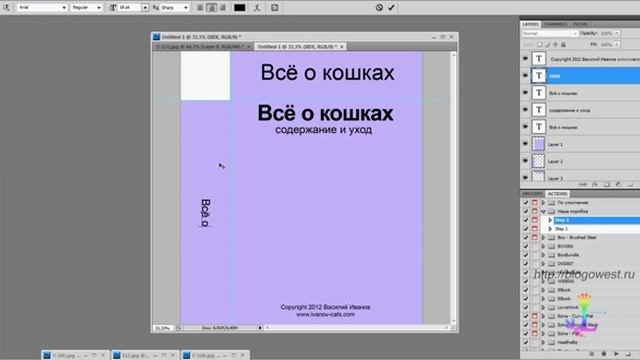
Task: Toggle dialog icon for Box - Brushed Steel
Action: click(534, 237)
